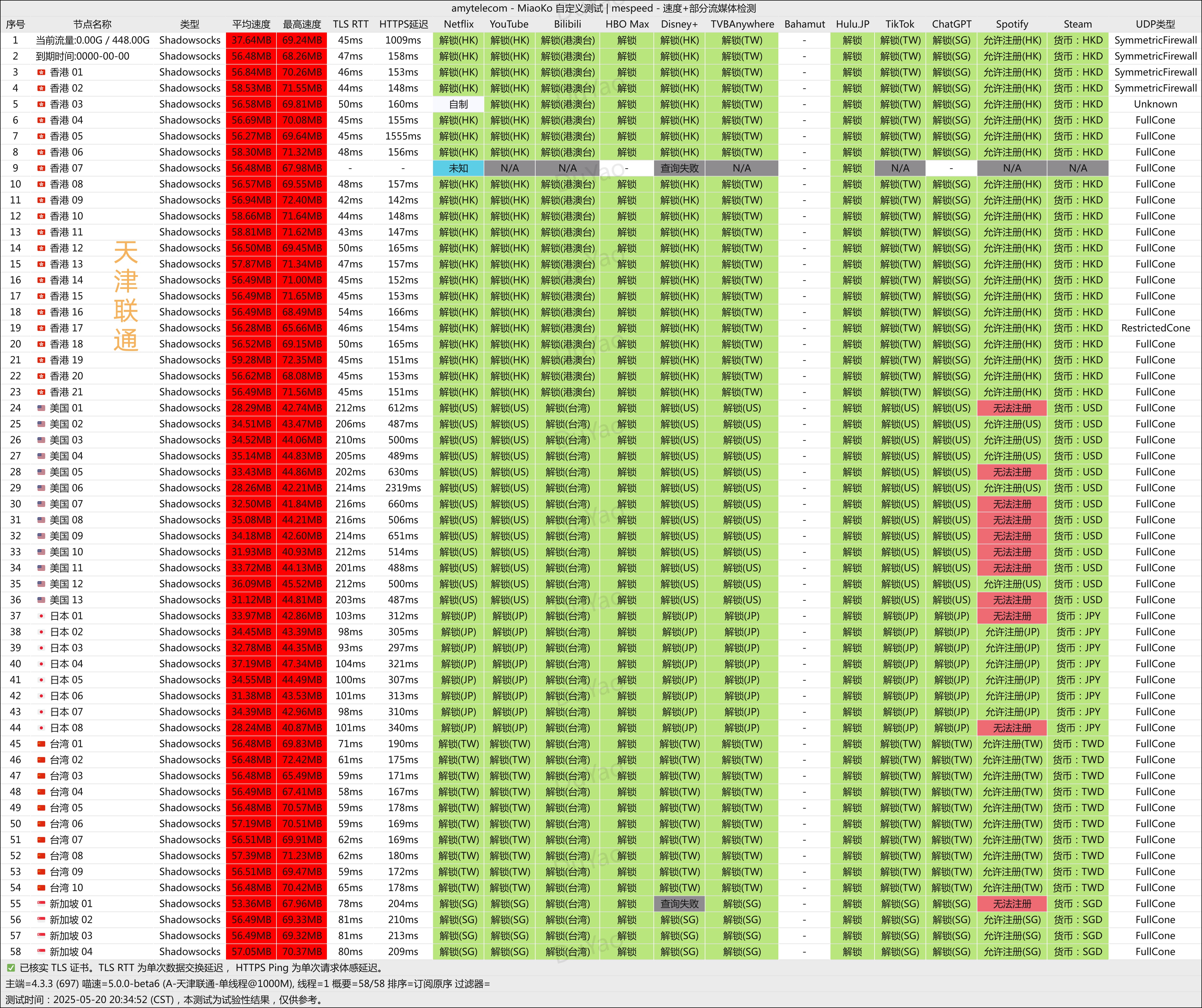Screen dimensions: 1202x1008
Task: Click the Singapore flag beside 新加坡 03
Action: pos(41,935)
